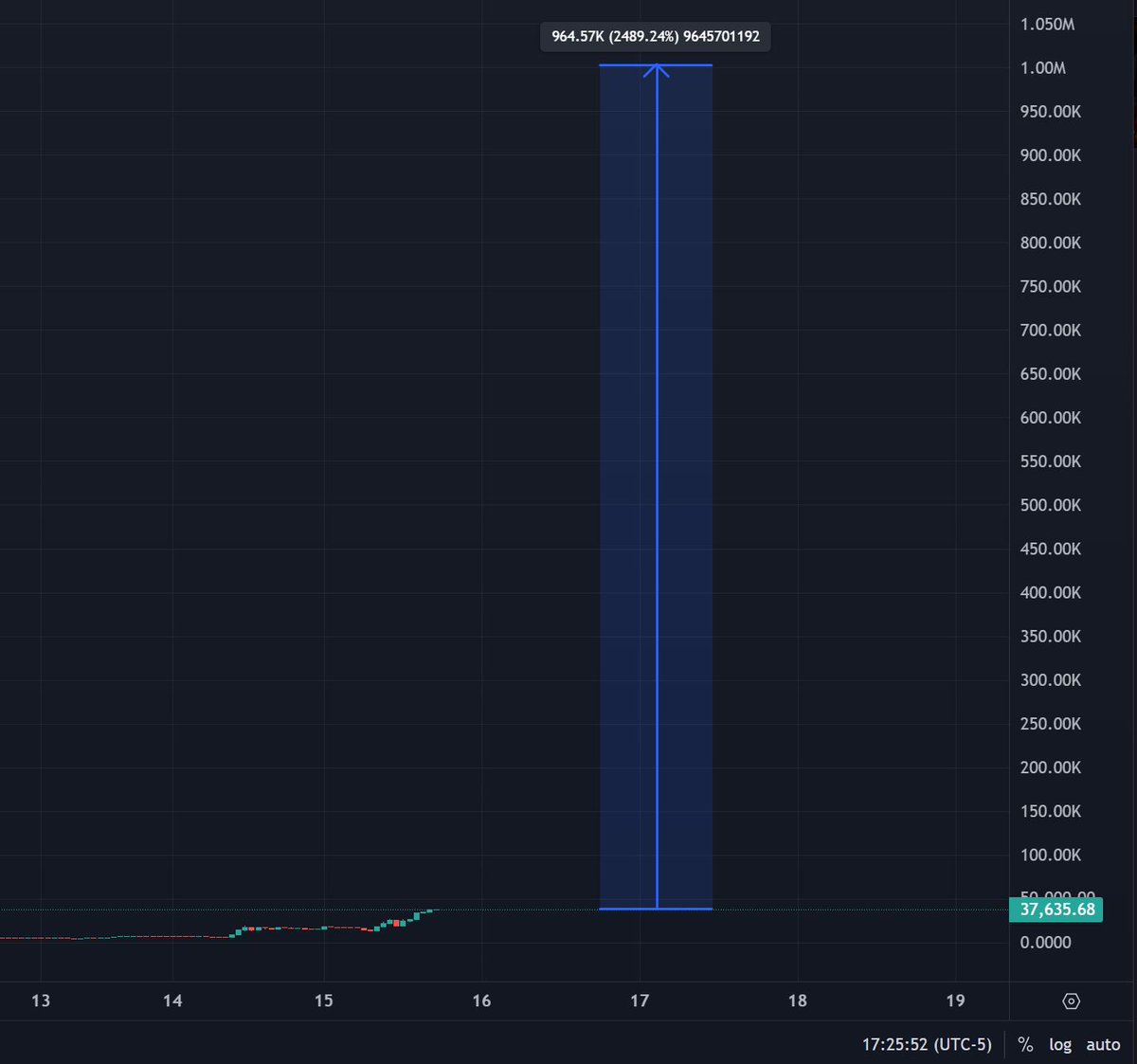This screenshot has width=1137, height=1064.
Task: Select the current price label 37,635.68
Action: coord(1056,910)
